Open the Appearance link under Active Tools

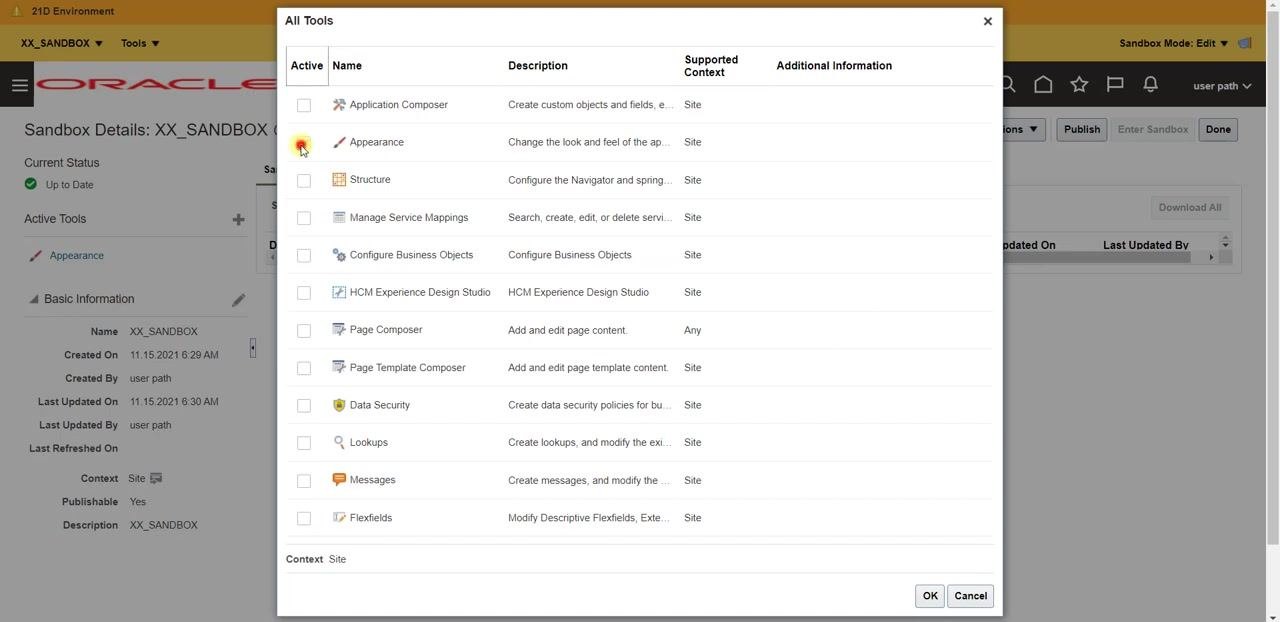point(77,256)
